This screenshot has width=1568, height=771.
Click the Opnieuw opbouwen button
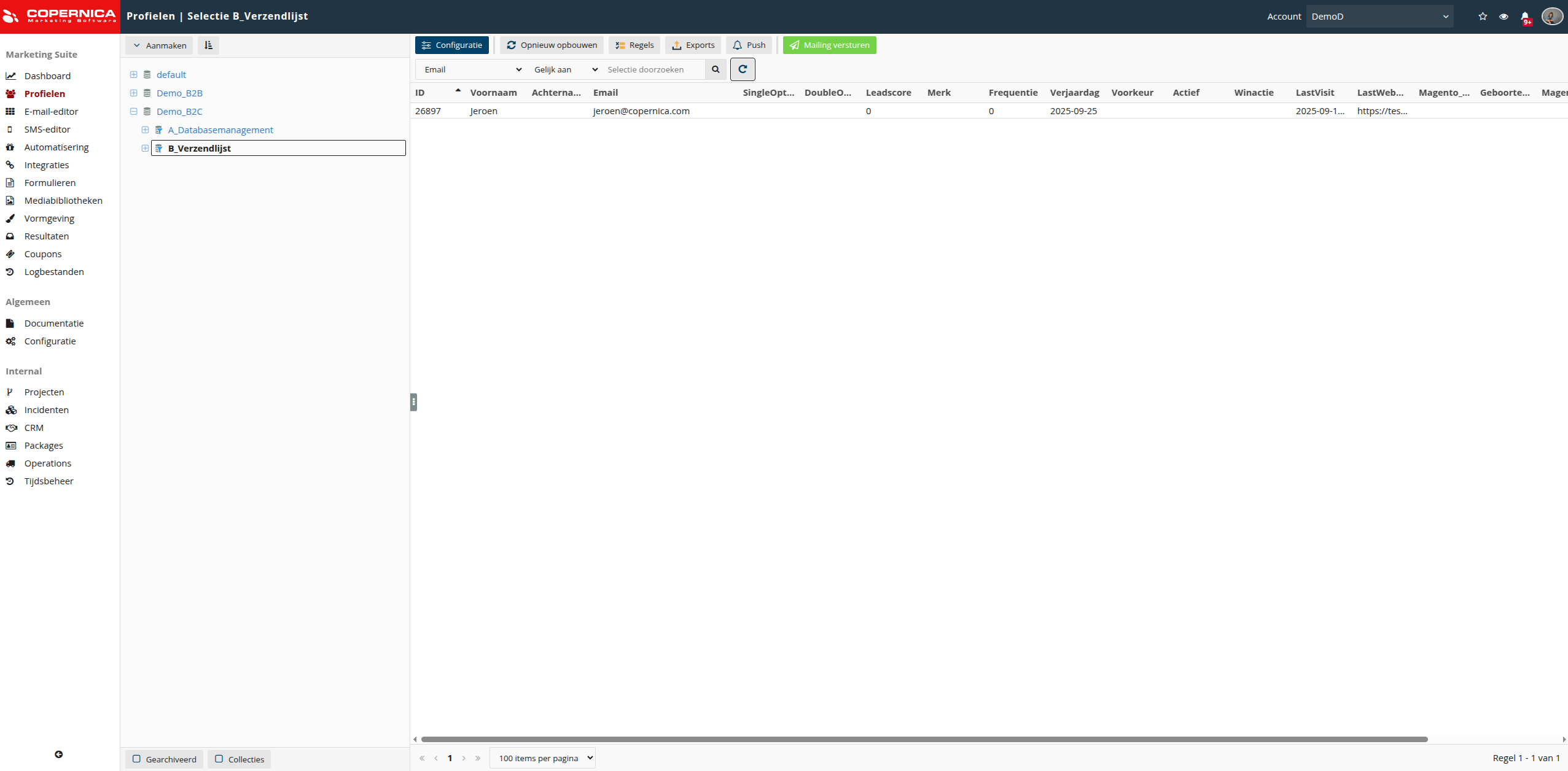click(x=552, y=45)
